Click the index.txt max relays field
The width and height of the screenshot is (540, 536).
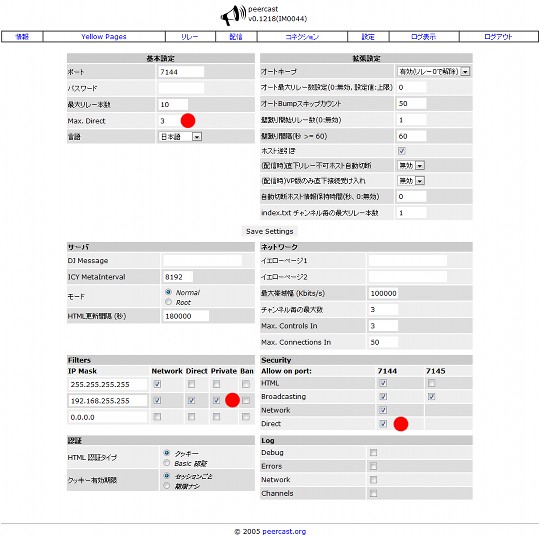[412, 213]
